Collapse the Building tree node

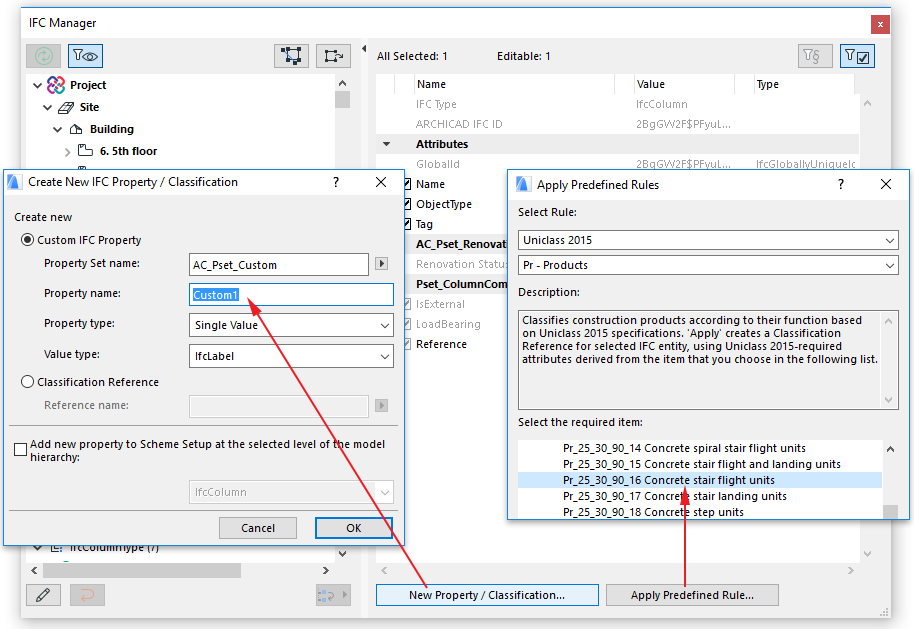(x=58, y=129)
